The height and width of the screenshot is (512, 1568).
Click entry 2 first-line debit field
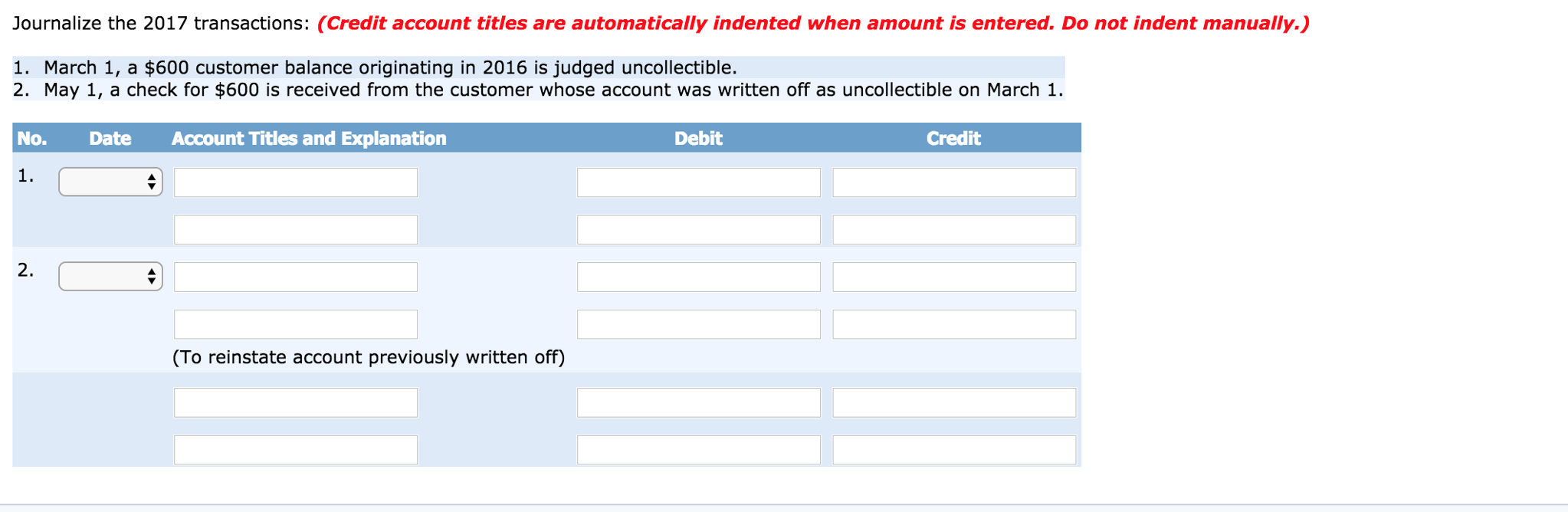click(x=698, y=277)
